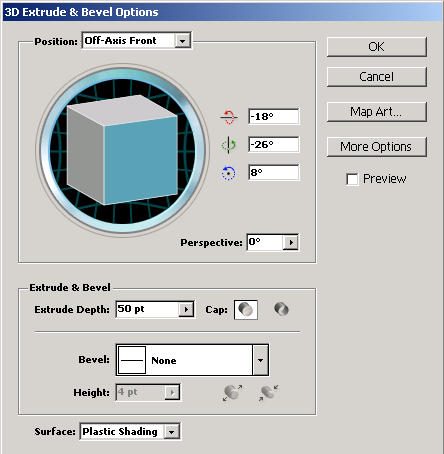
Task: Open the Perspective slider arrow
Action: (291, 242)
